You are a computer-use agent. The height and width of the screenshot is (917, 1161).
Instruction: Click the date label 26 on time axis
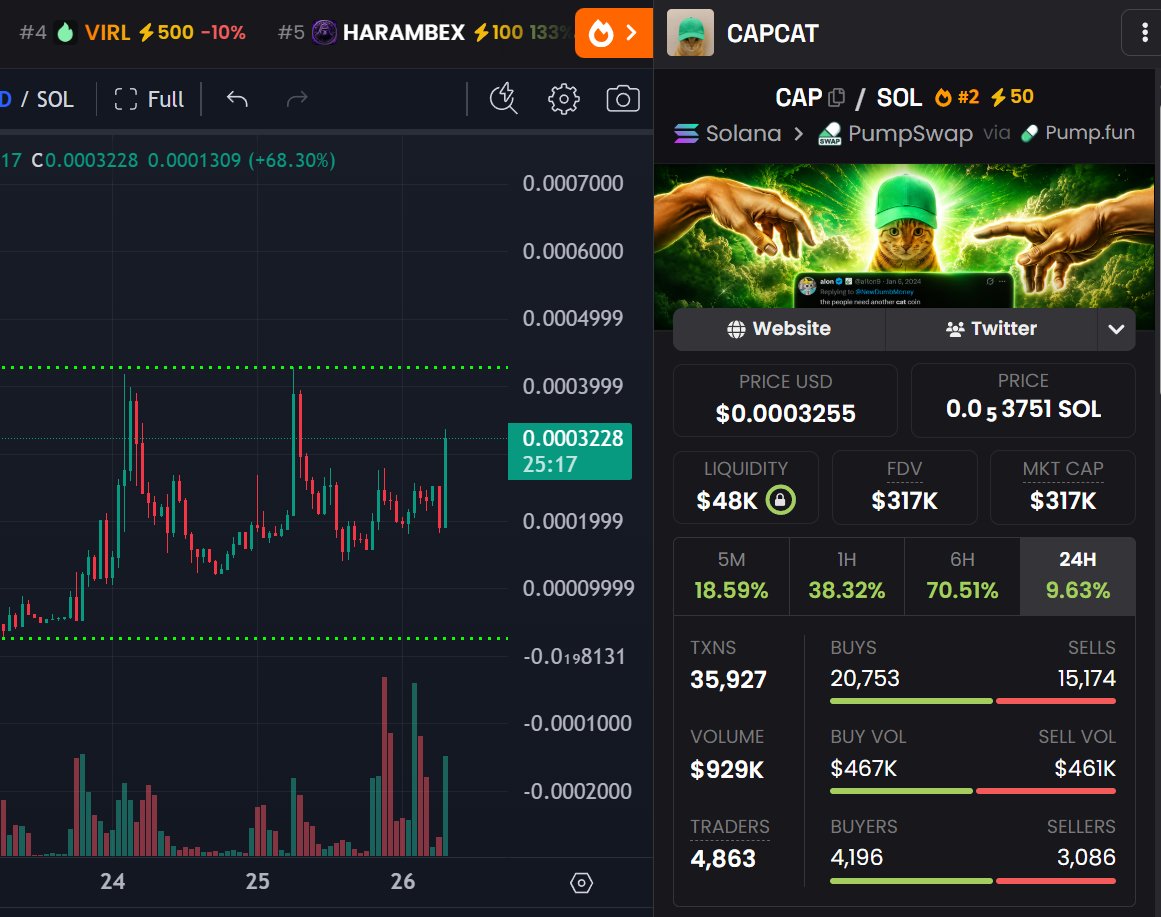click(x=403, y=881)
